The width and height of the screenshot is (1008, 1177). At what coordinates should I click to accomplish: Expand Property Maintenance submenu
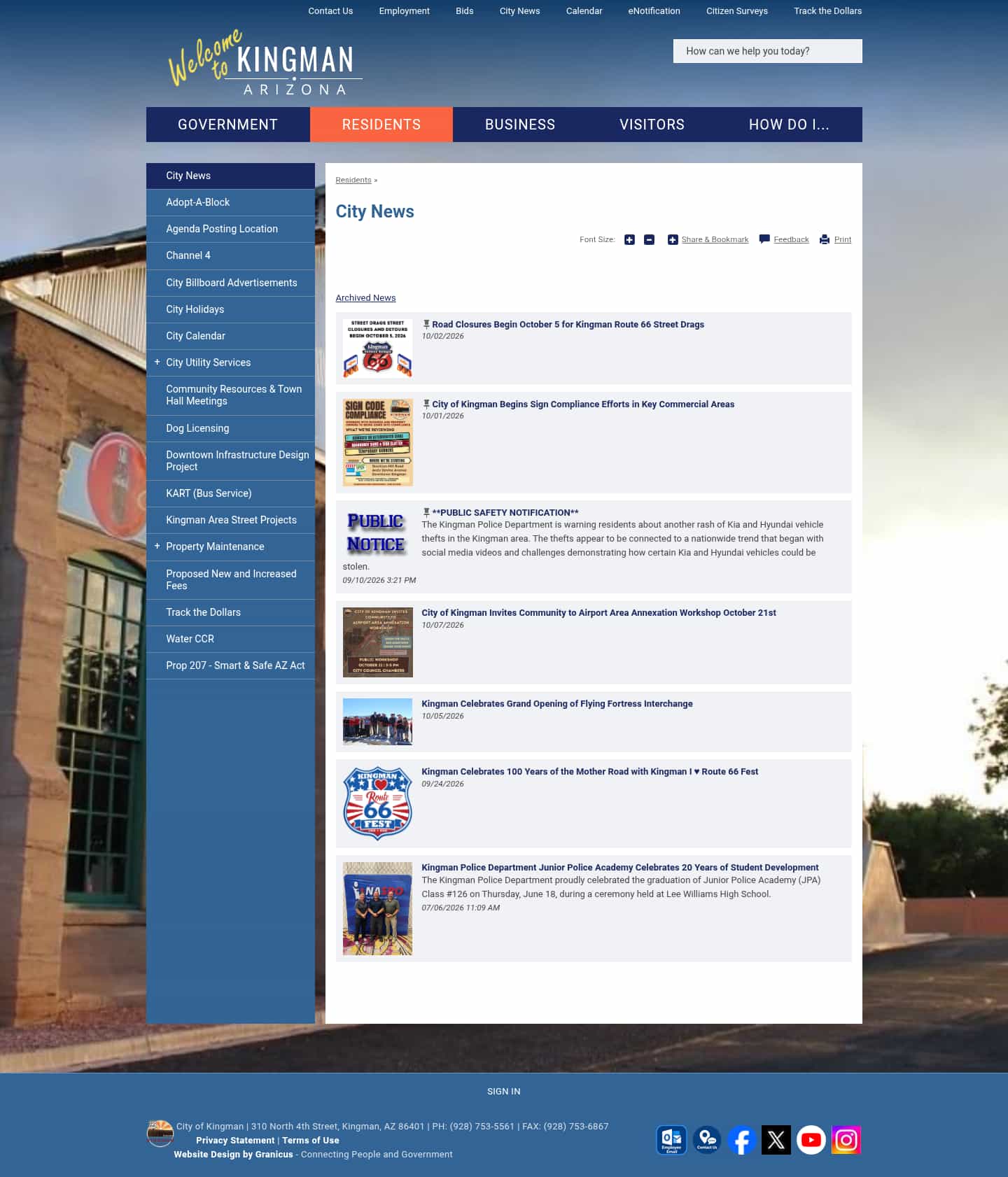157,546
